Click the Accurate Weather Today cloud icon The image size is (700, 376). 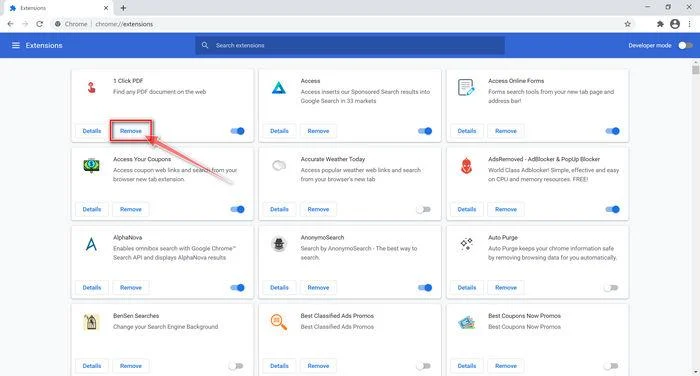coord(279,166)
